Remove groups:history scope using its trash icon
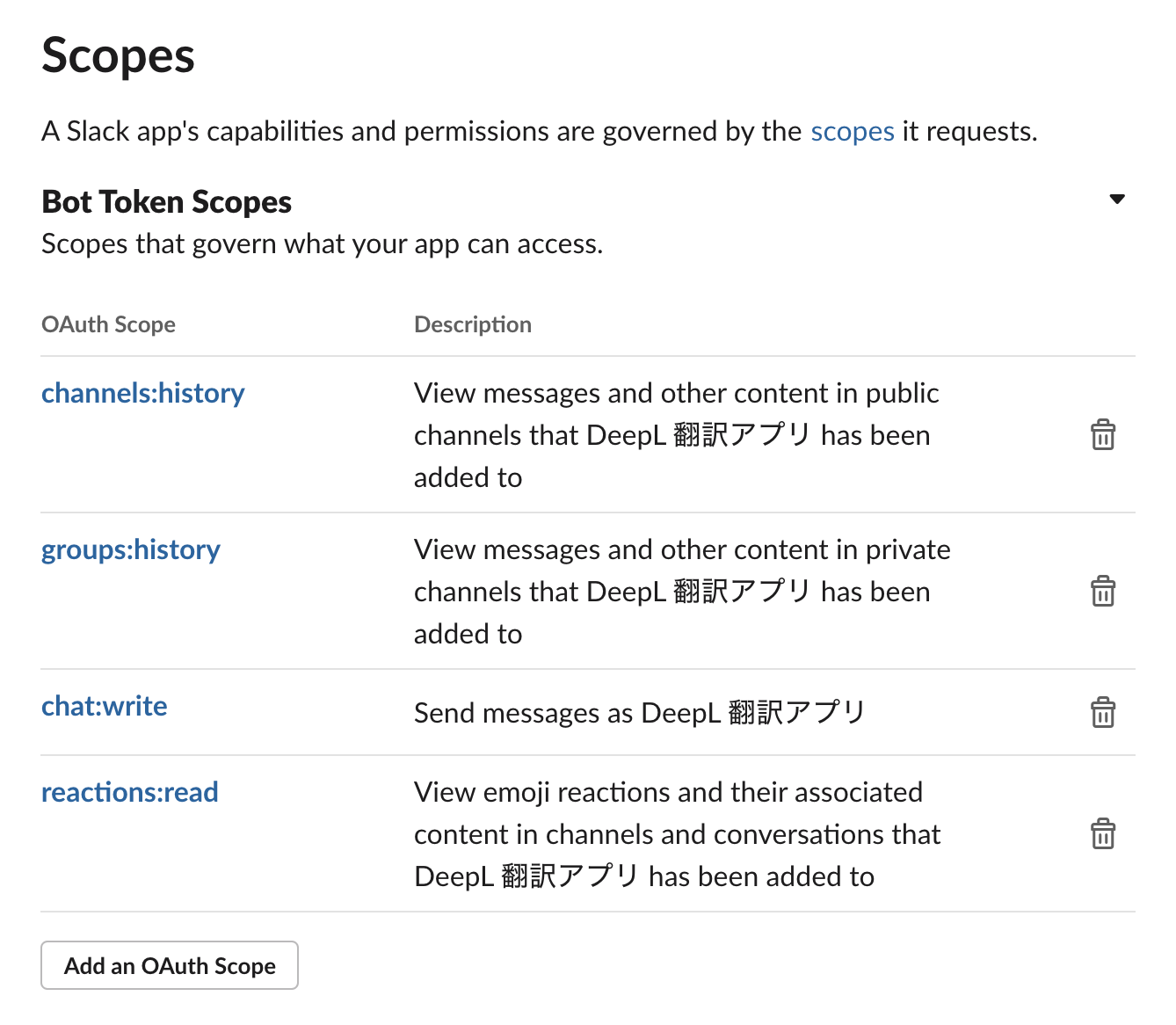The width and height of the screenshot is (1176, 1025). click(1104, 591)
